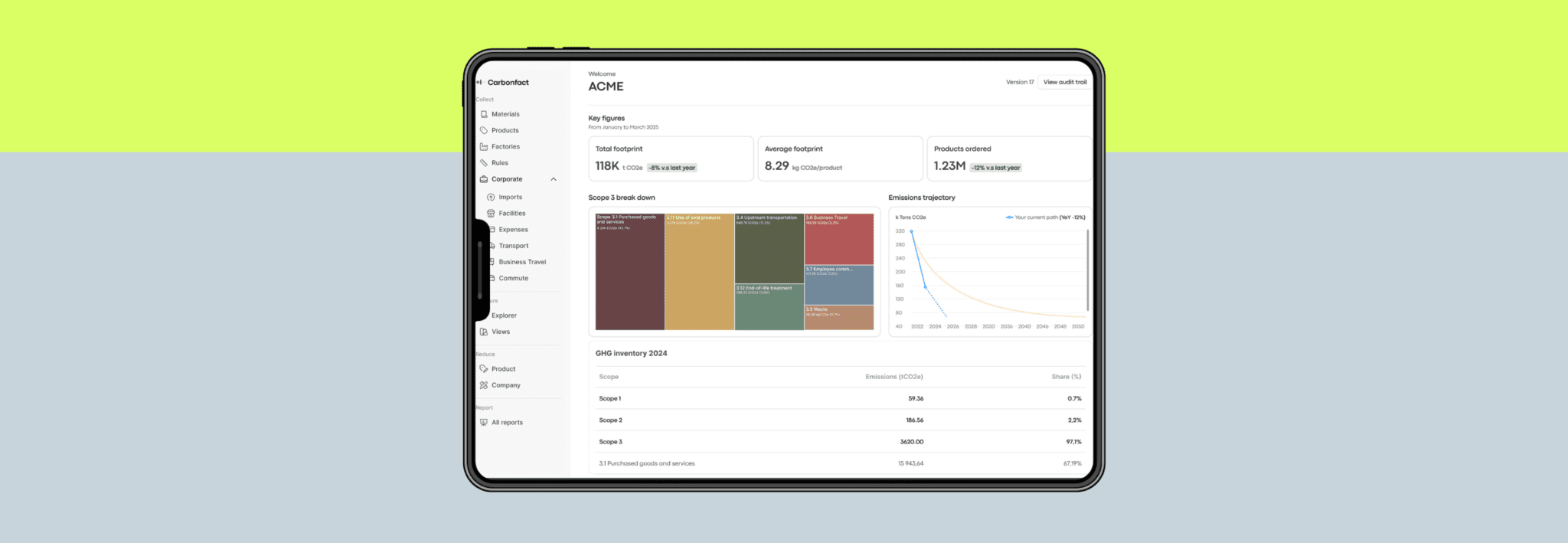Collapse the Corporate section chevron
Screen dimensions: 1568x543
[x=554, y=179]
